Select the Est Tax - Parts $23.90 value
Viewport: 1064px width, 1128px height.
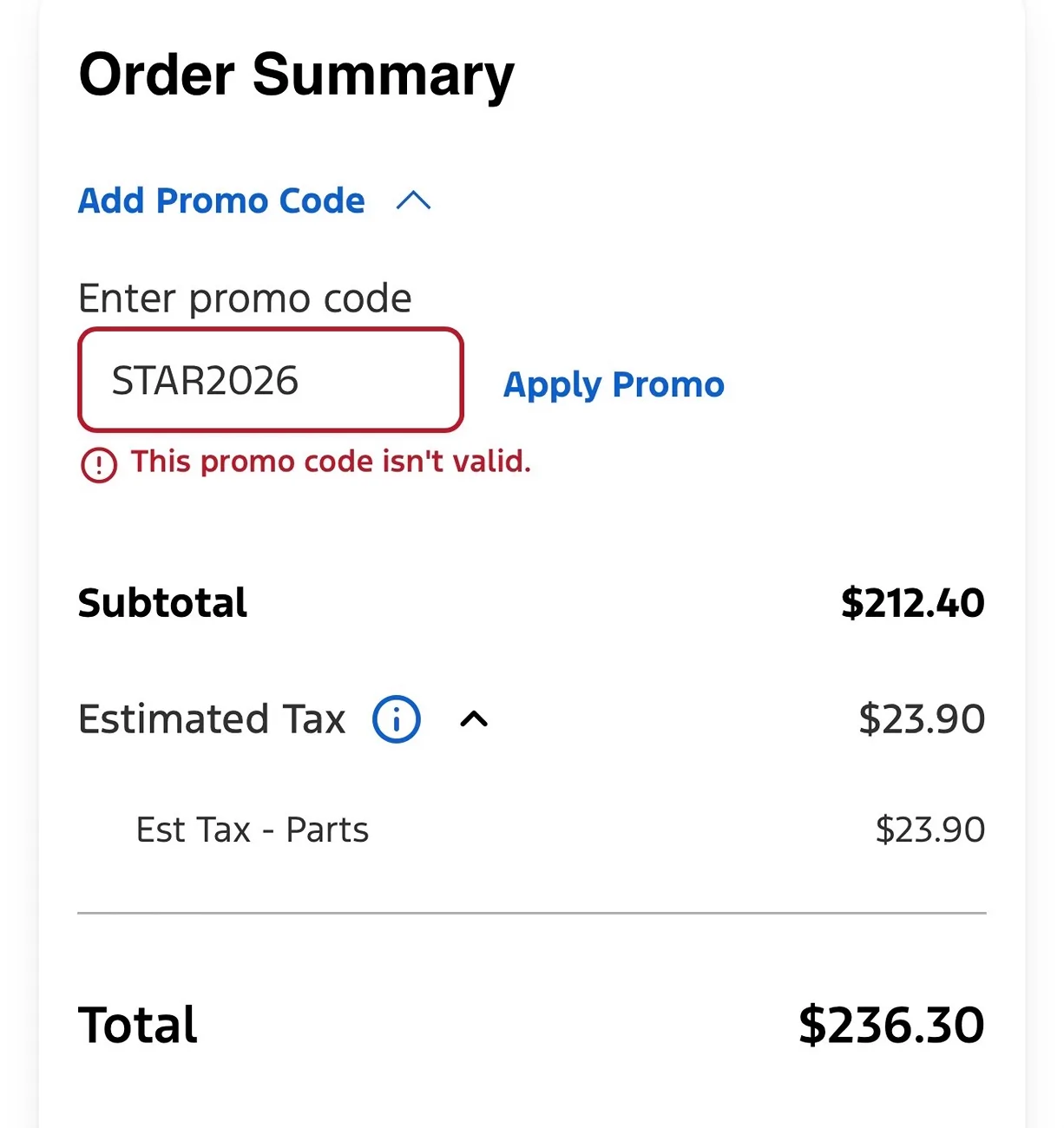click(x=930, y=830)
